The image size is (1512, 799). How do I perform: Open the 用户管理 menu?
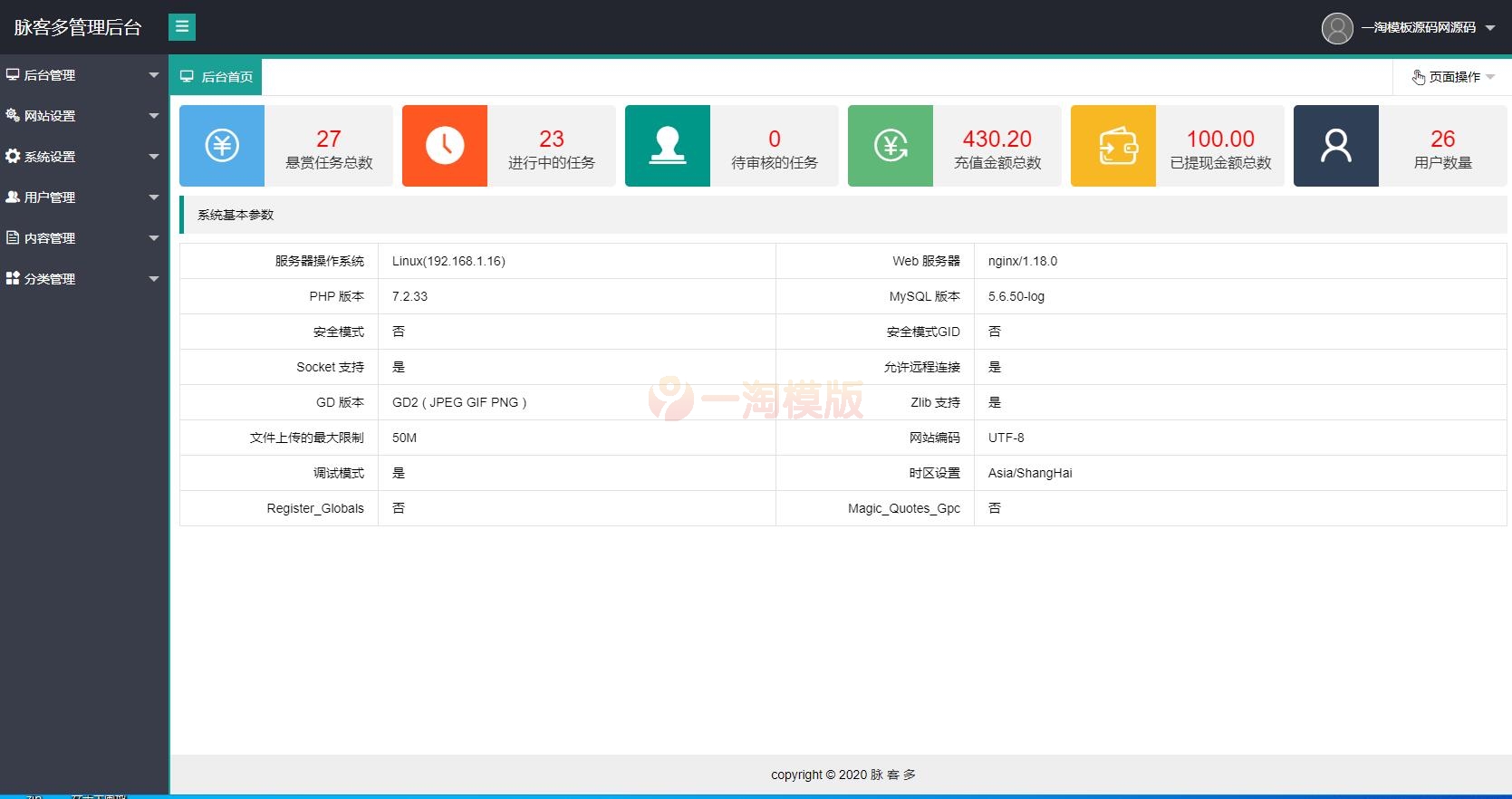(x=84, y=197)
